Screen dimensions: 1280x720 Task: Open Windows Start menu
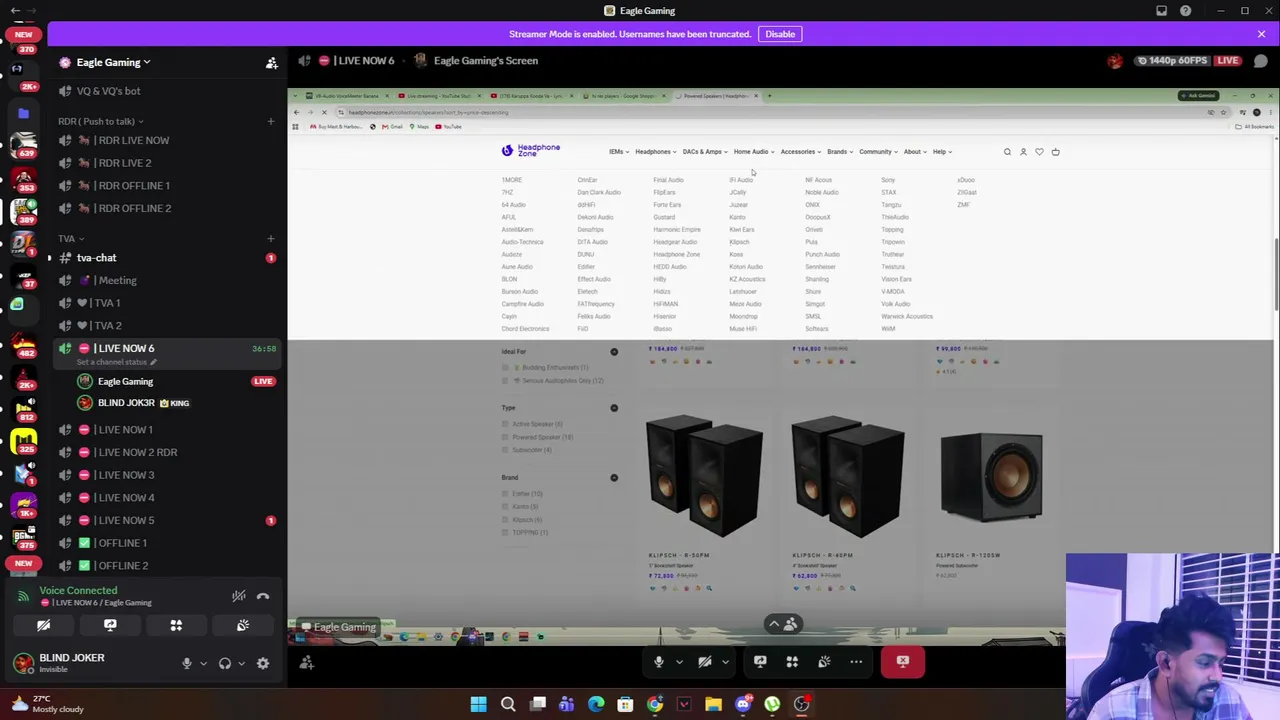tap(478, 704)
